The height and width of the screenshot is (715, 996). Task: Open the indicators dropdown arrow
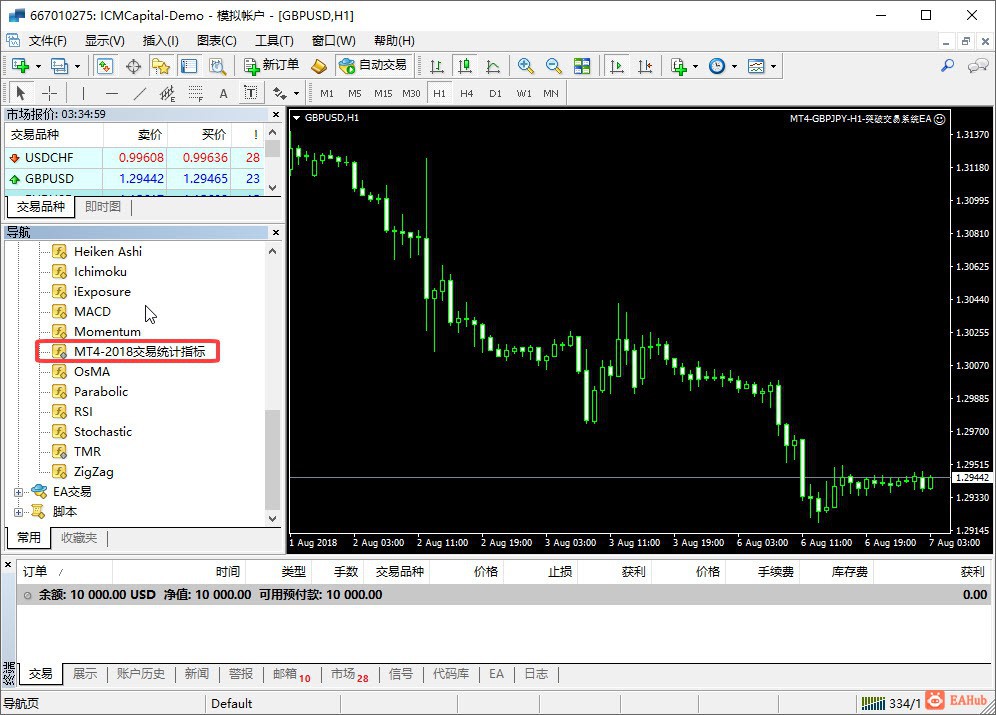point(696,66)
